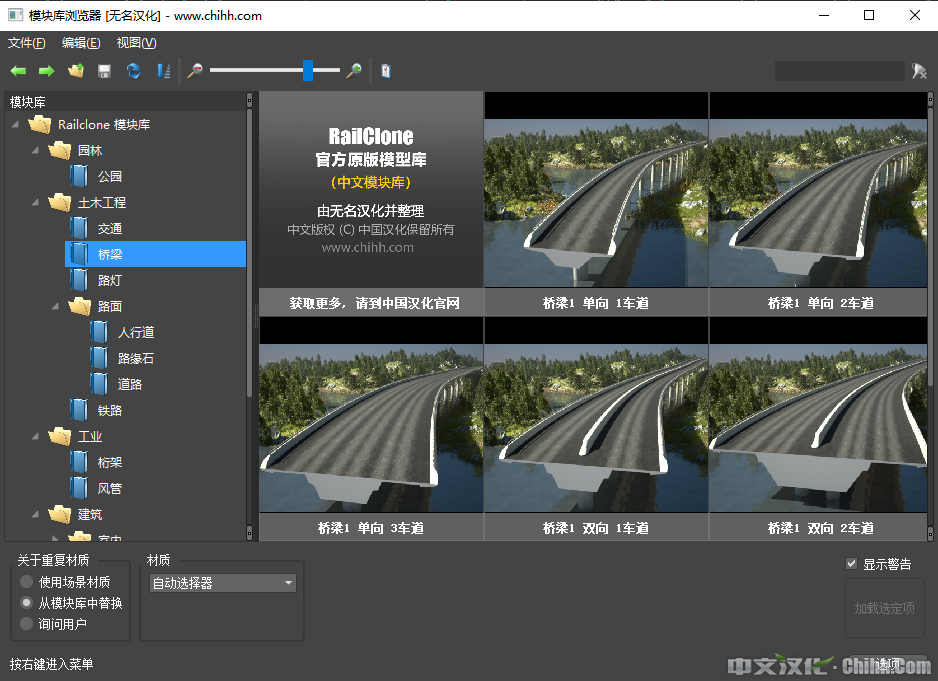Viewport: 938px width, 681px height.
Task: Select the 询问用户 radio option
Action: coord(27,624)
